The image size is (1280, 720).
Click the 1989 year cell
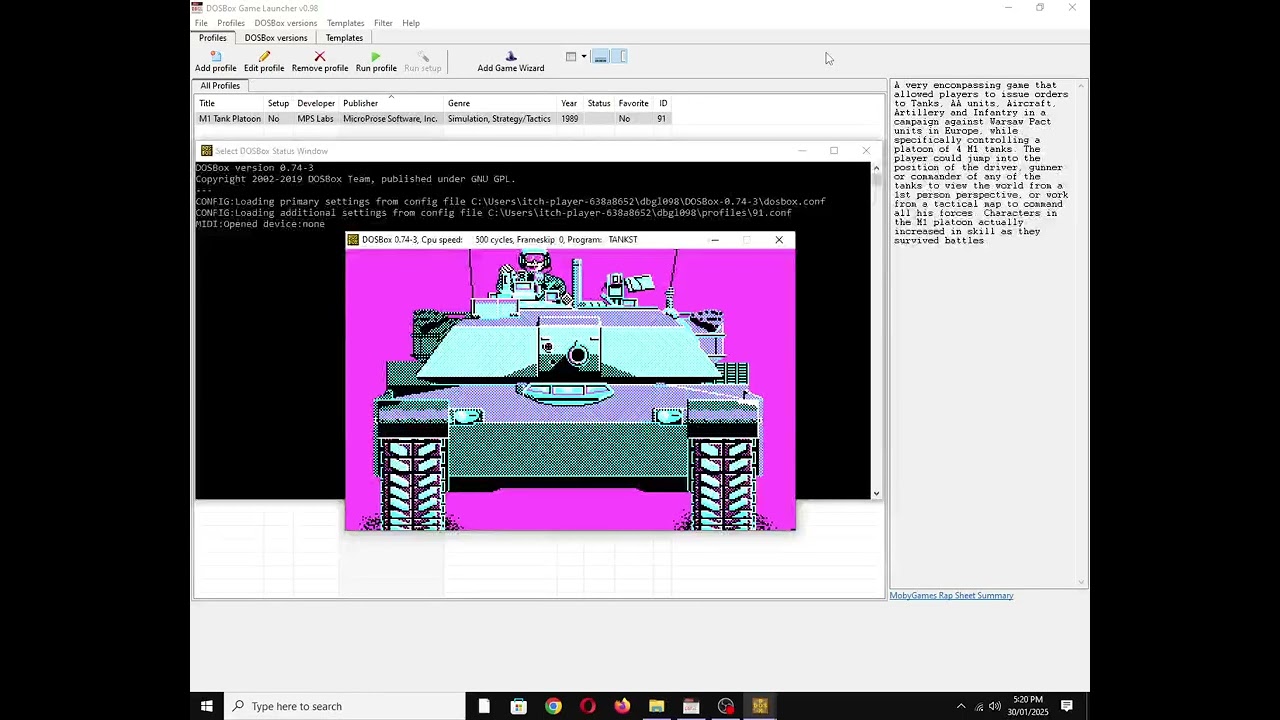pyautogui.click(x=569, y=119)
